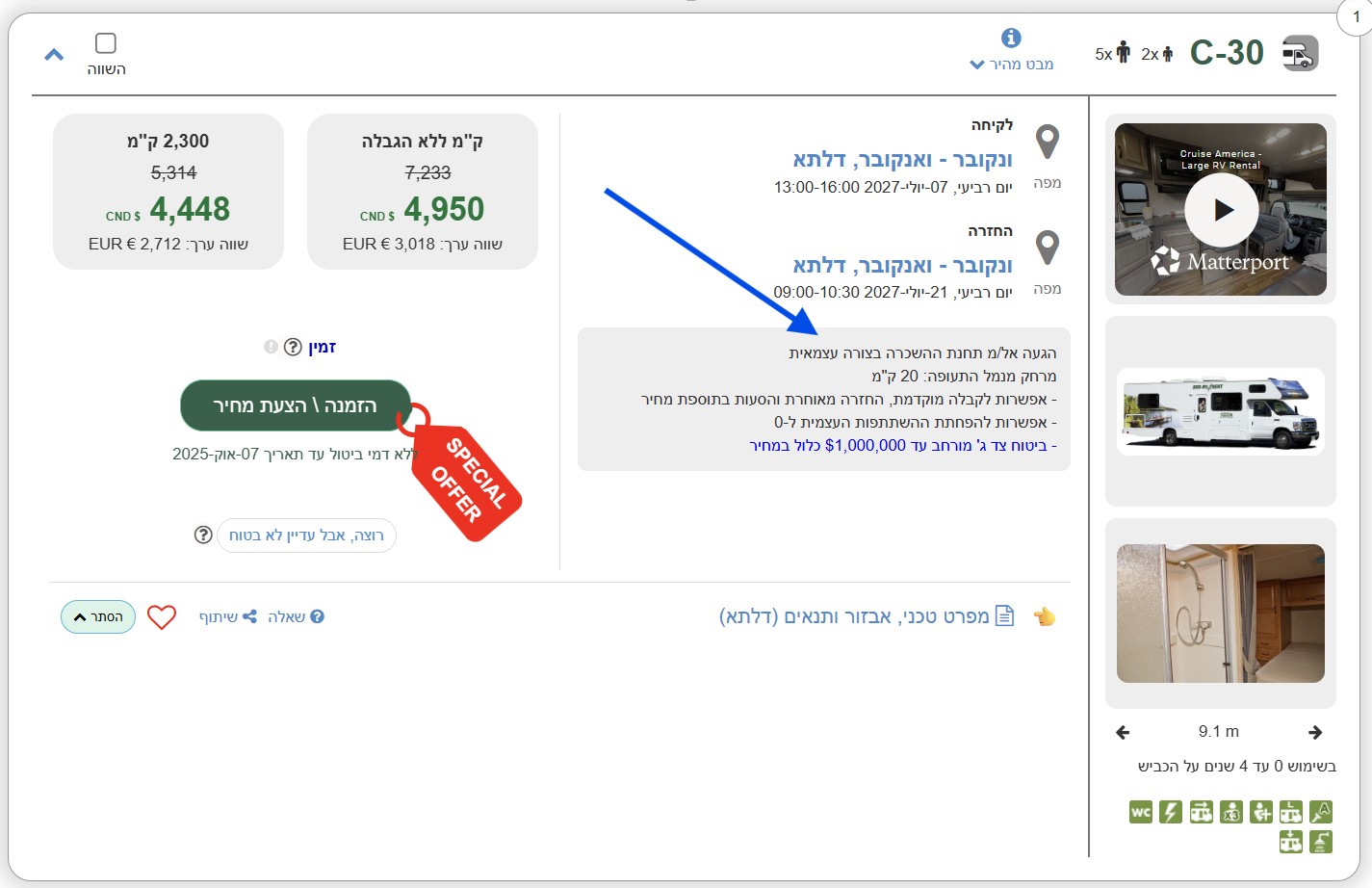Screen dimensions: 1372x888
Task: Open the white motorhome exterior thumbnail
Action: point(1221,411)
